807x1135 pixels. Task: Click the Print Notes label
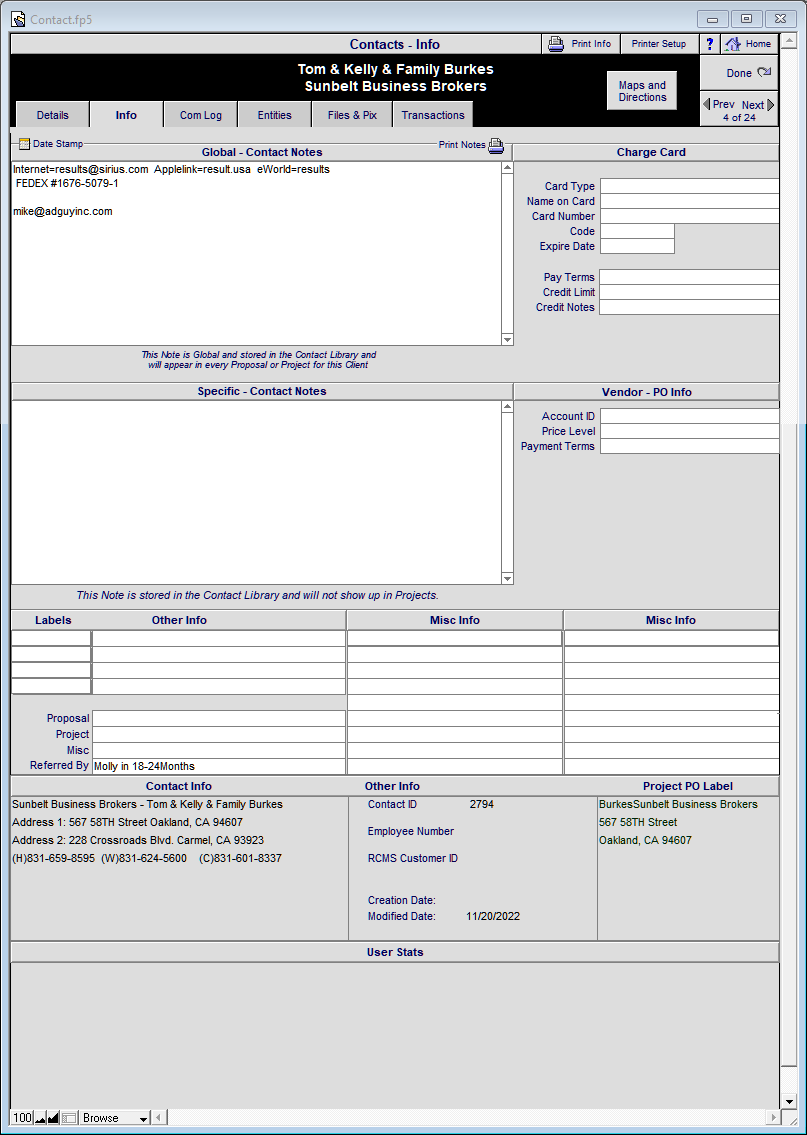[x=462, y=145]
